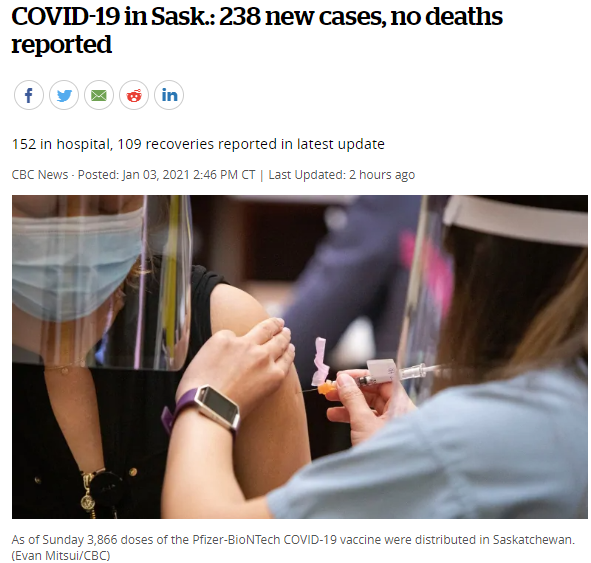Click the photo caption about Pfizer-BioNTech doses
This screenshot has height=563, width=591.
coord(293,540)
